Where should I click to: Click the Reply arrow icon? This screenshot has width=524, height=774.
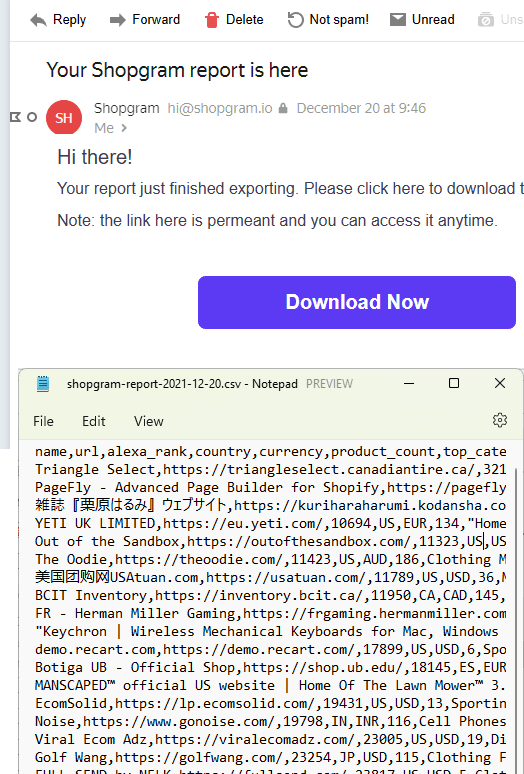click(x=38, y=20)
